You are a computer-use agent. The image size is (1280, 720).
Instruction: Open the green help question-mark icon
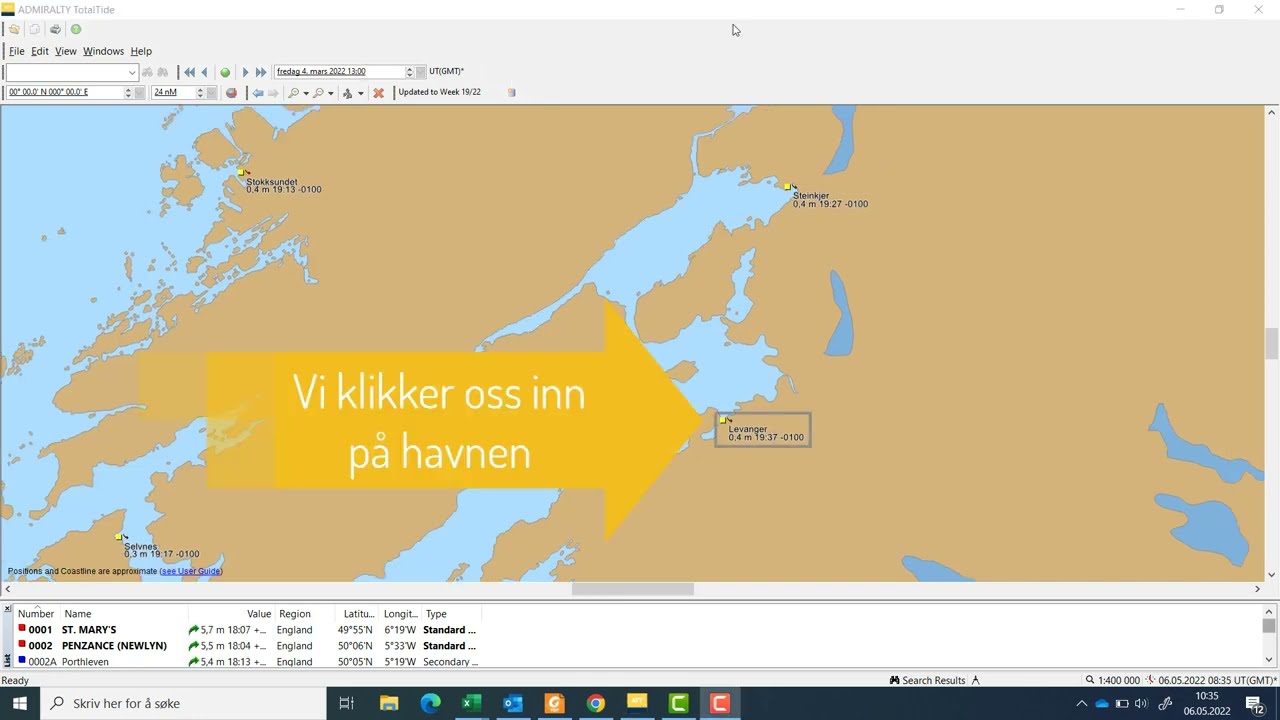(x=76, y=29)
